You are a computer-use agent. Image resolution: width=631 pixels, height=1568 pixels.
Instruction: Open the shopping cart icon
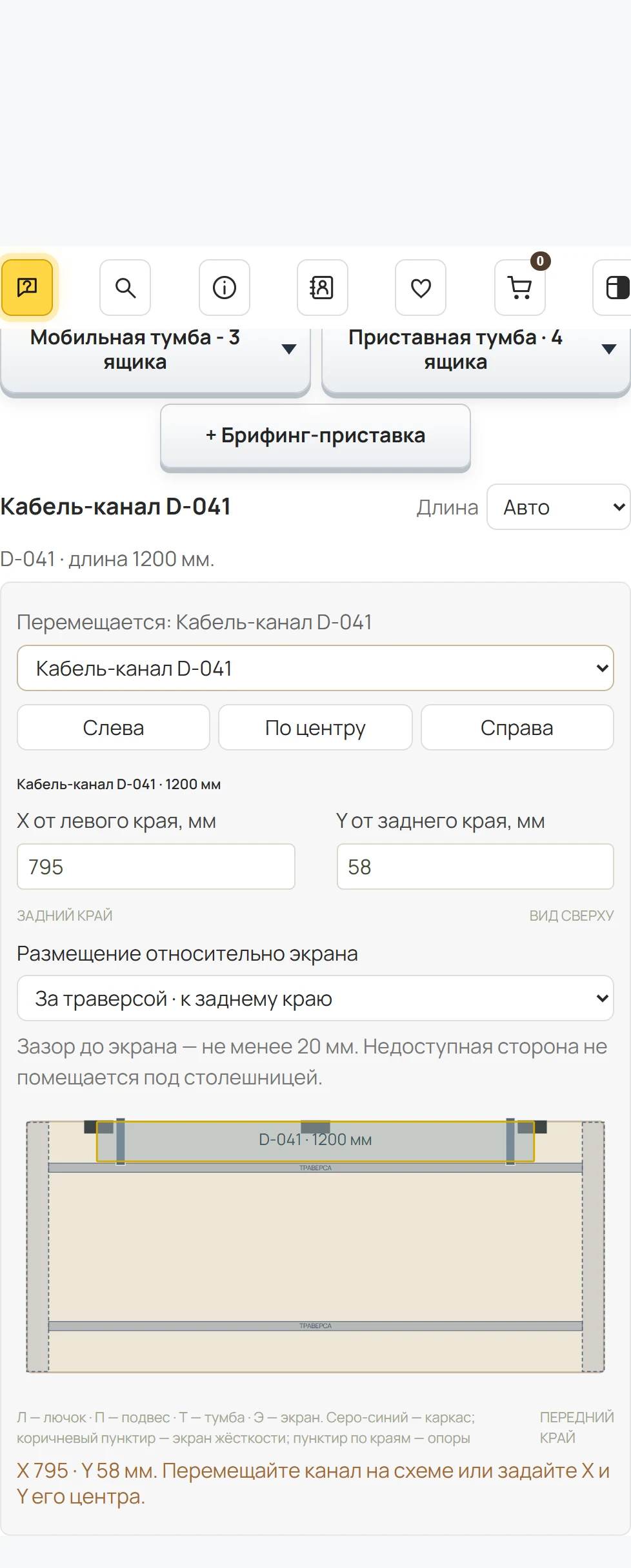(x=520, y=288)
